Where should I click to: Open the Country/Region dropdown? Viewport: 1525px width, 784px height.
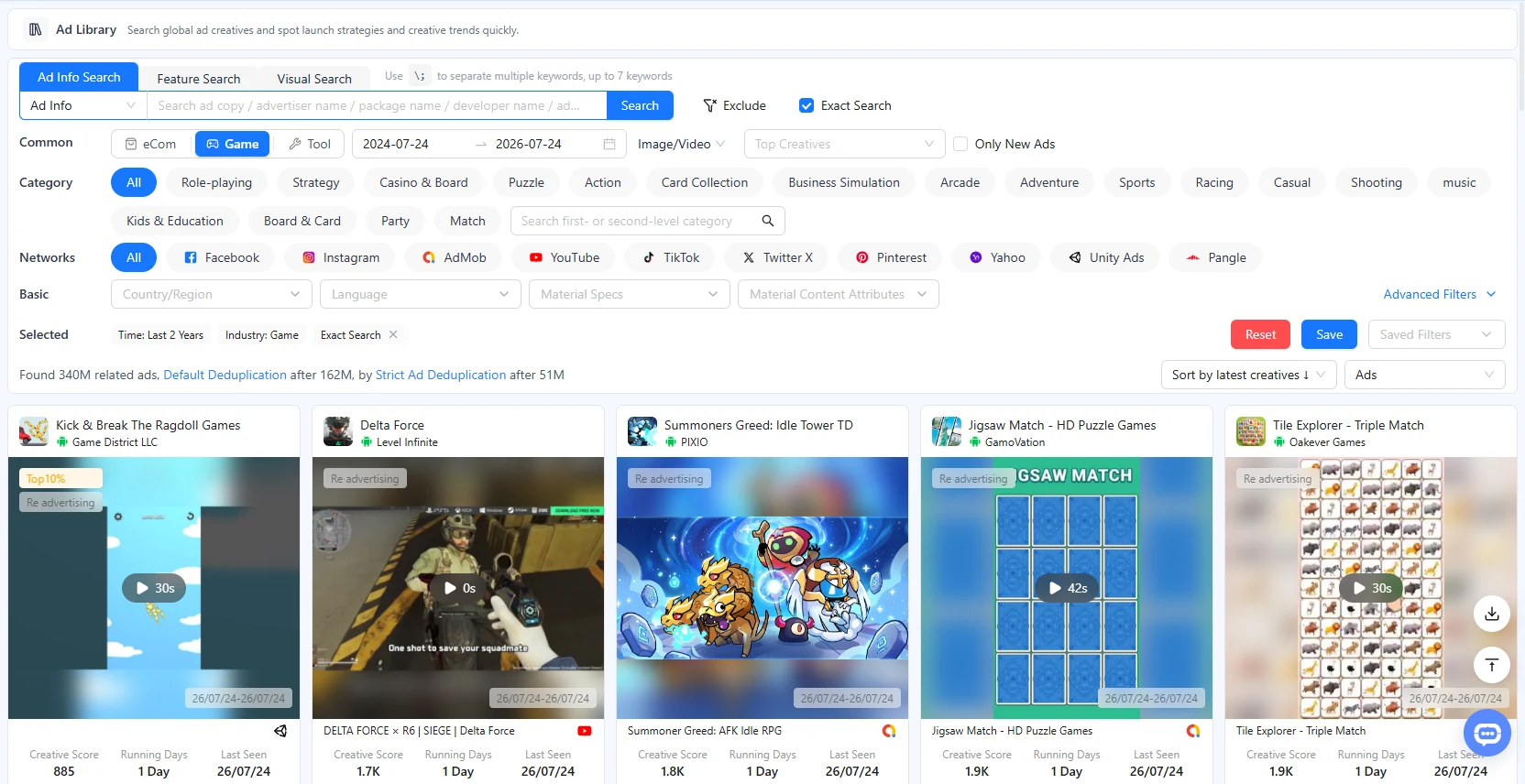(211, 294)
